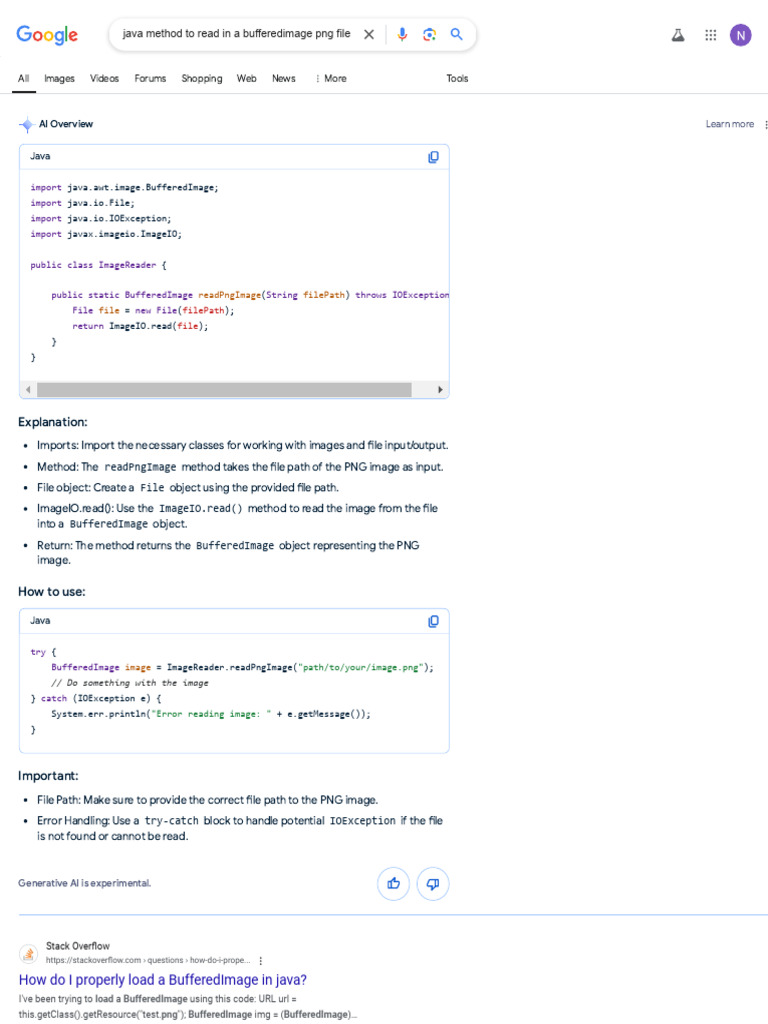Open Search Labs flask icon
768x1024 pixels.
click(678, 35)
